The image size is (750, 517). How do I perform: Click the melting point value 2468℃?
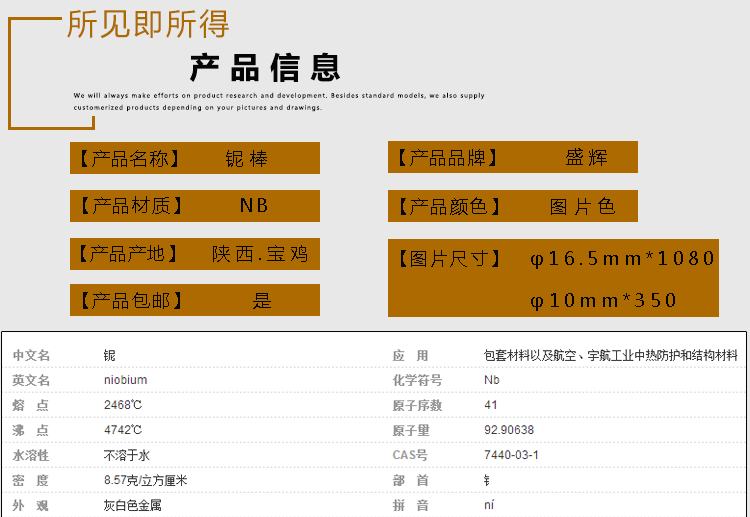pos(123,405)
